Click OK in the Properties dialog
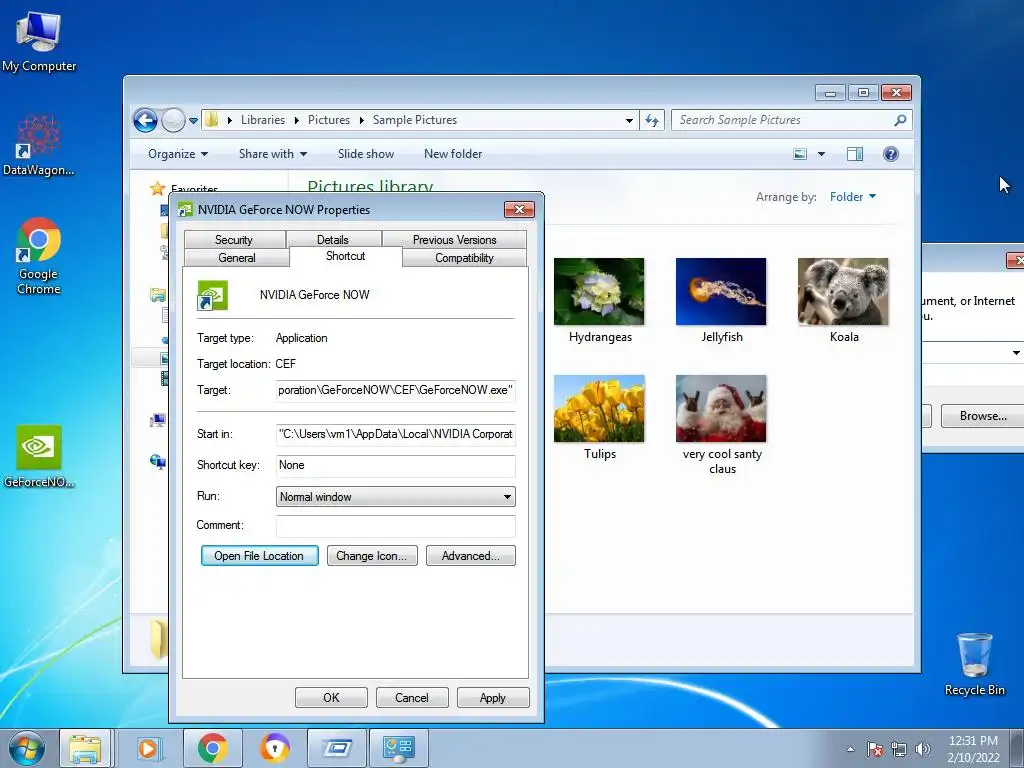This screenshot has height=768, width=1024. point(331,697)
